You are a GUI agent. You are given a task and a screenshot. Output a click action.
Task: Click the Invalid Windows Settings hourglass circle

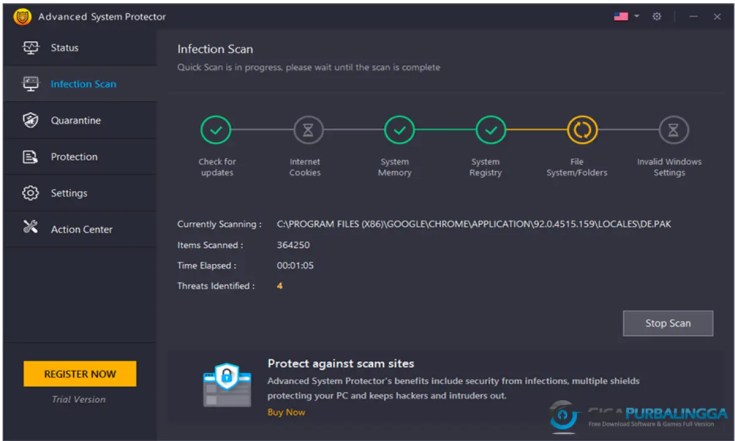673,130
